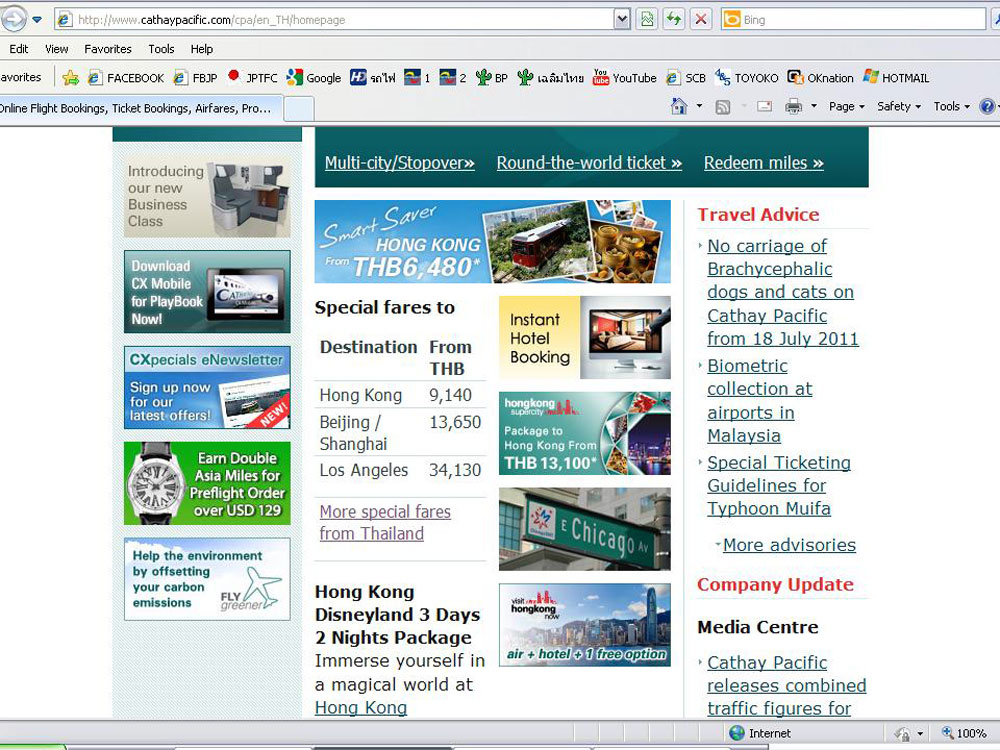
Task: Open the Safety command bar dropdown
Action: [x=899, y=107]
